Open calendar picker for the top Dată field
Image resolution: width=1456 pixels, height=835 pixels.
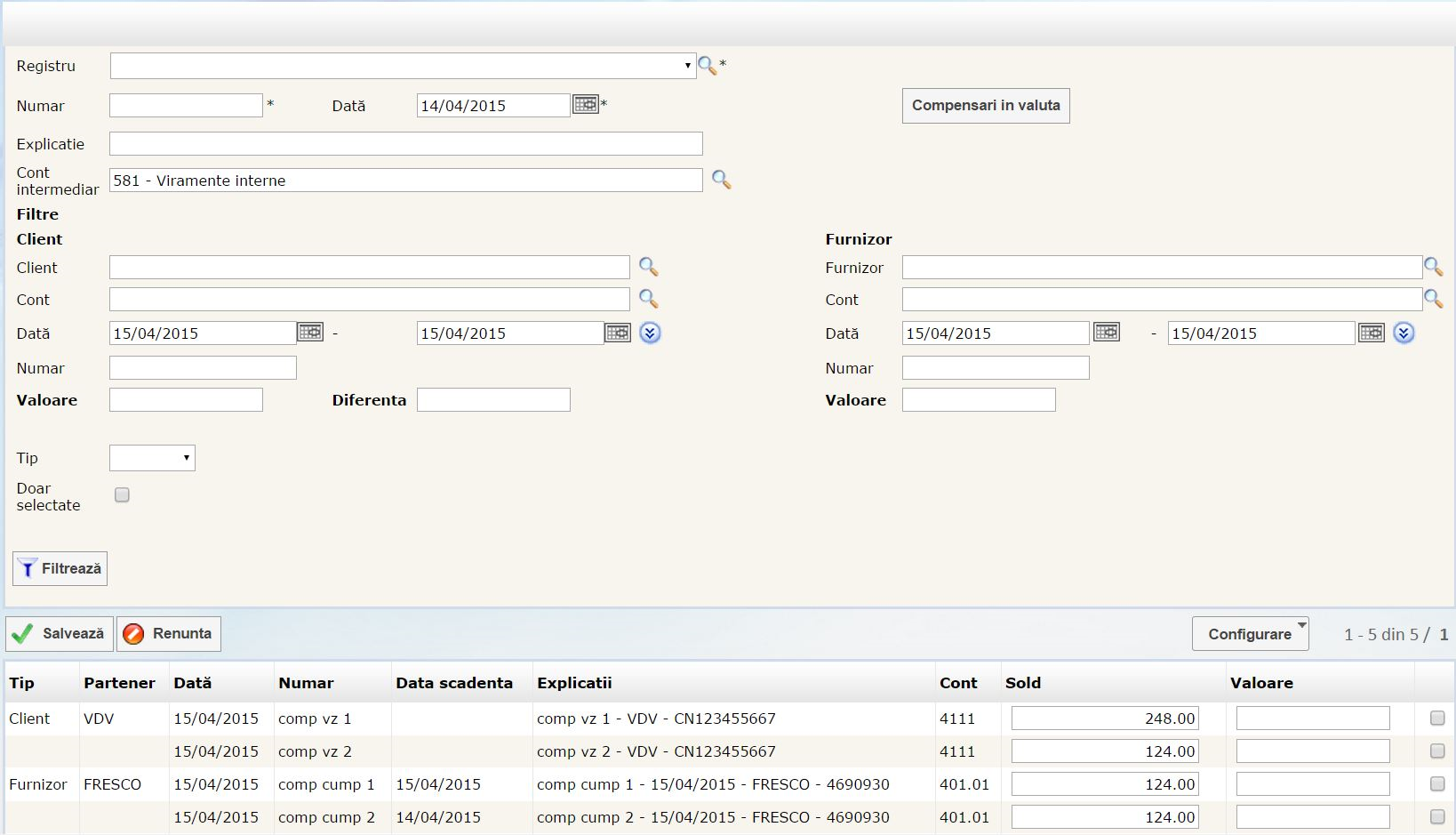pyautogui.click(x=585, y=105)
